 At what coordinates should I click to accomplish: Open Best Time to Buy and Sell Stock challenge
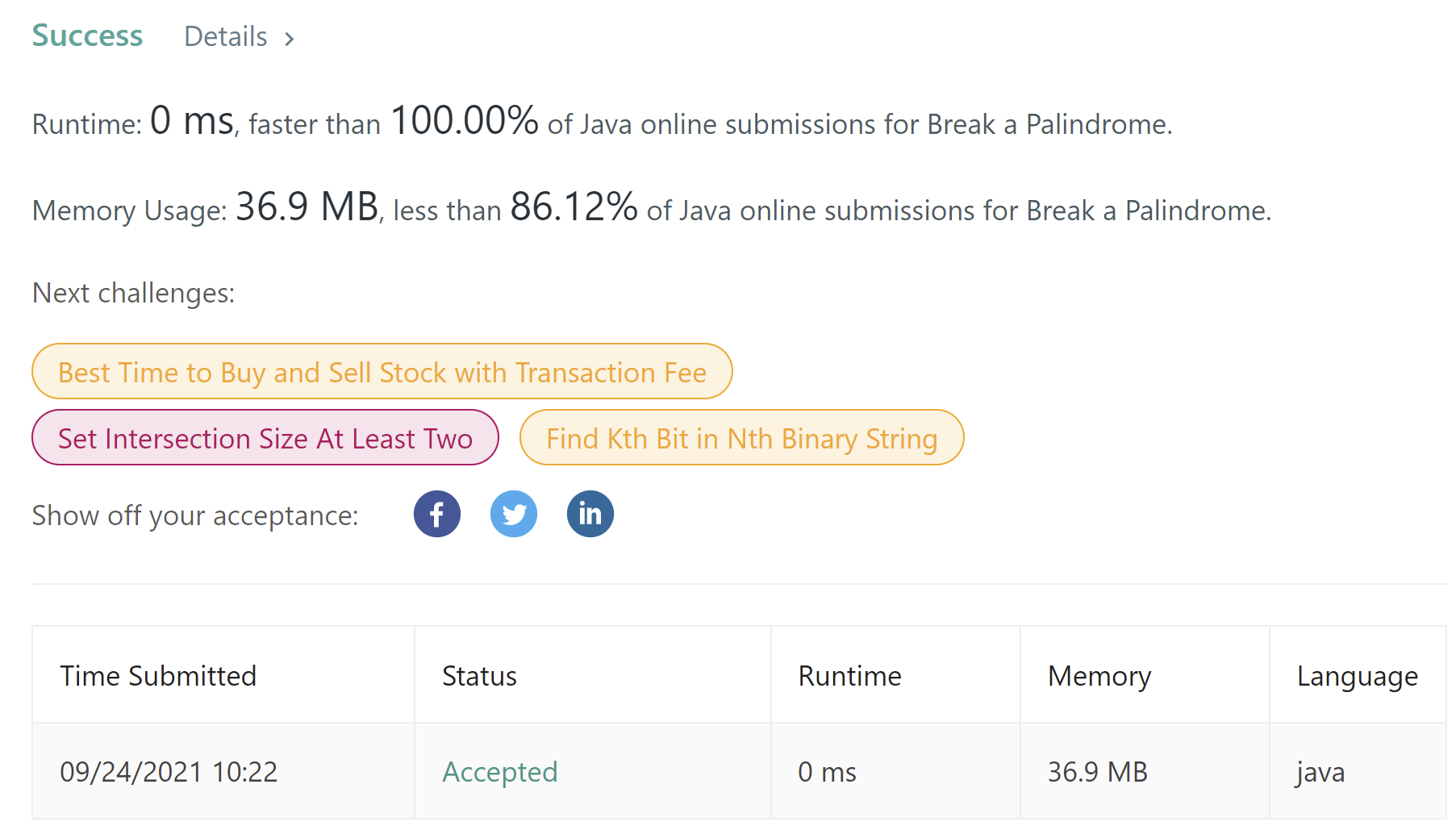(x=382, y=372)
